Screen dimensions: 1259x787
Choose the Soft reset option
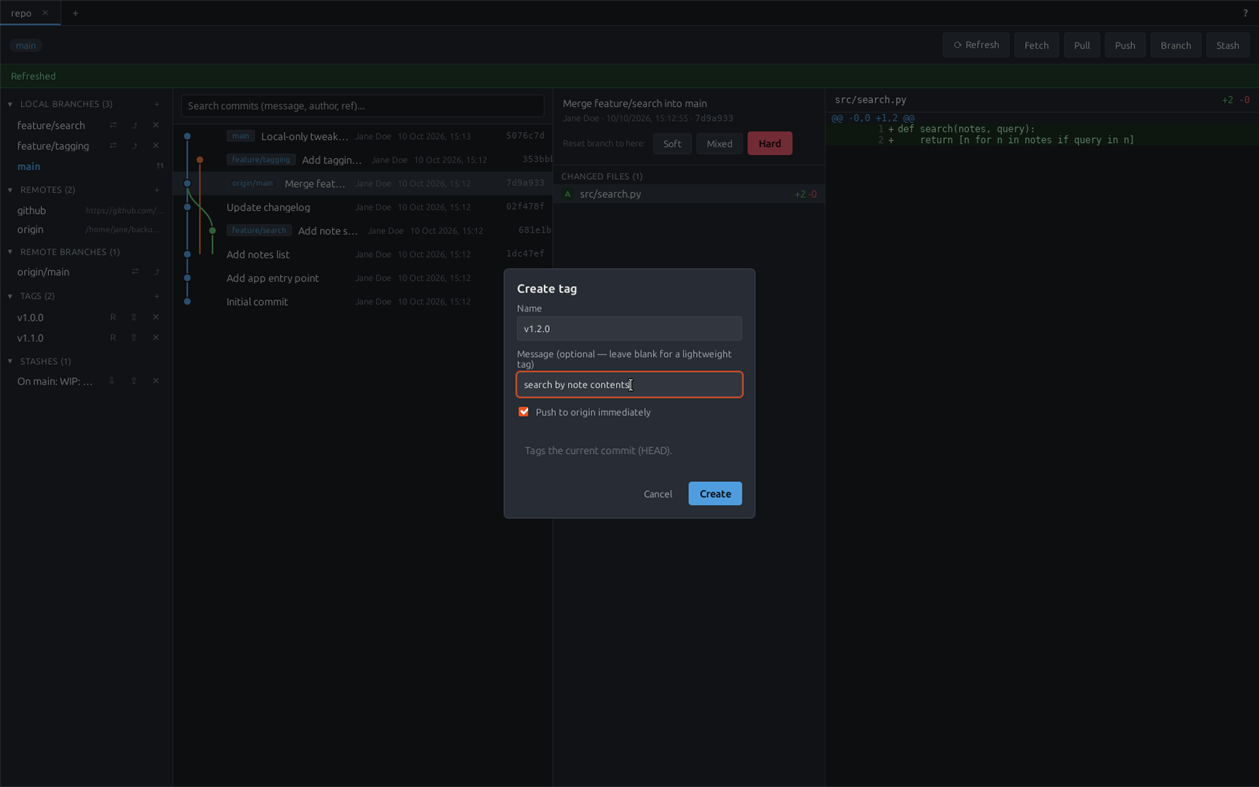(672, 144)
